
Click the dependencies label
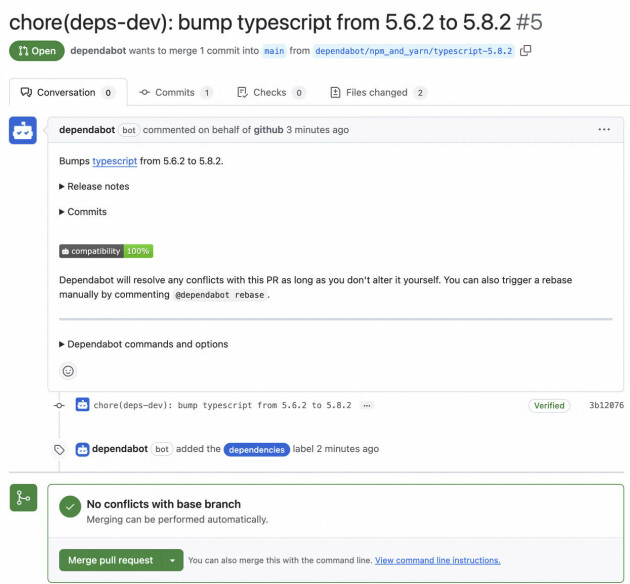[257, 450]
